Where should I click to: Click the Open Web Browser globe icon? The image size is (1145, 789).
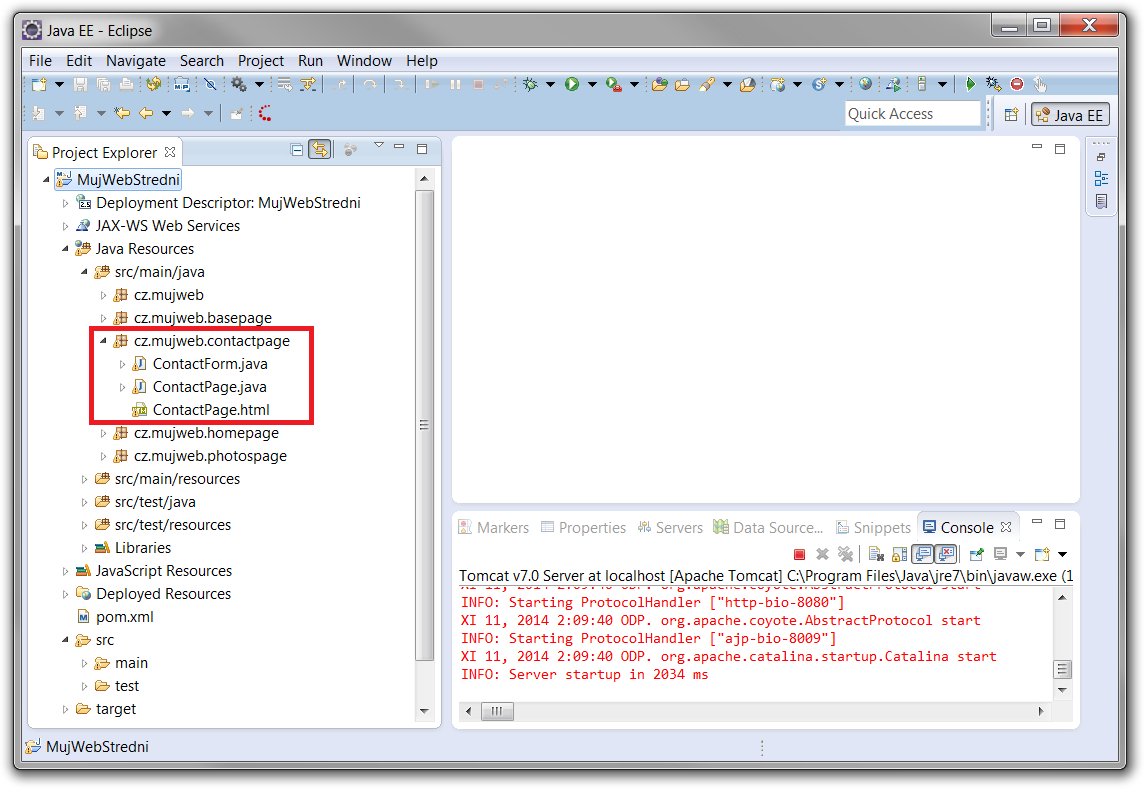tap(865, 85)
